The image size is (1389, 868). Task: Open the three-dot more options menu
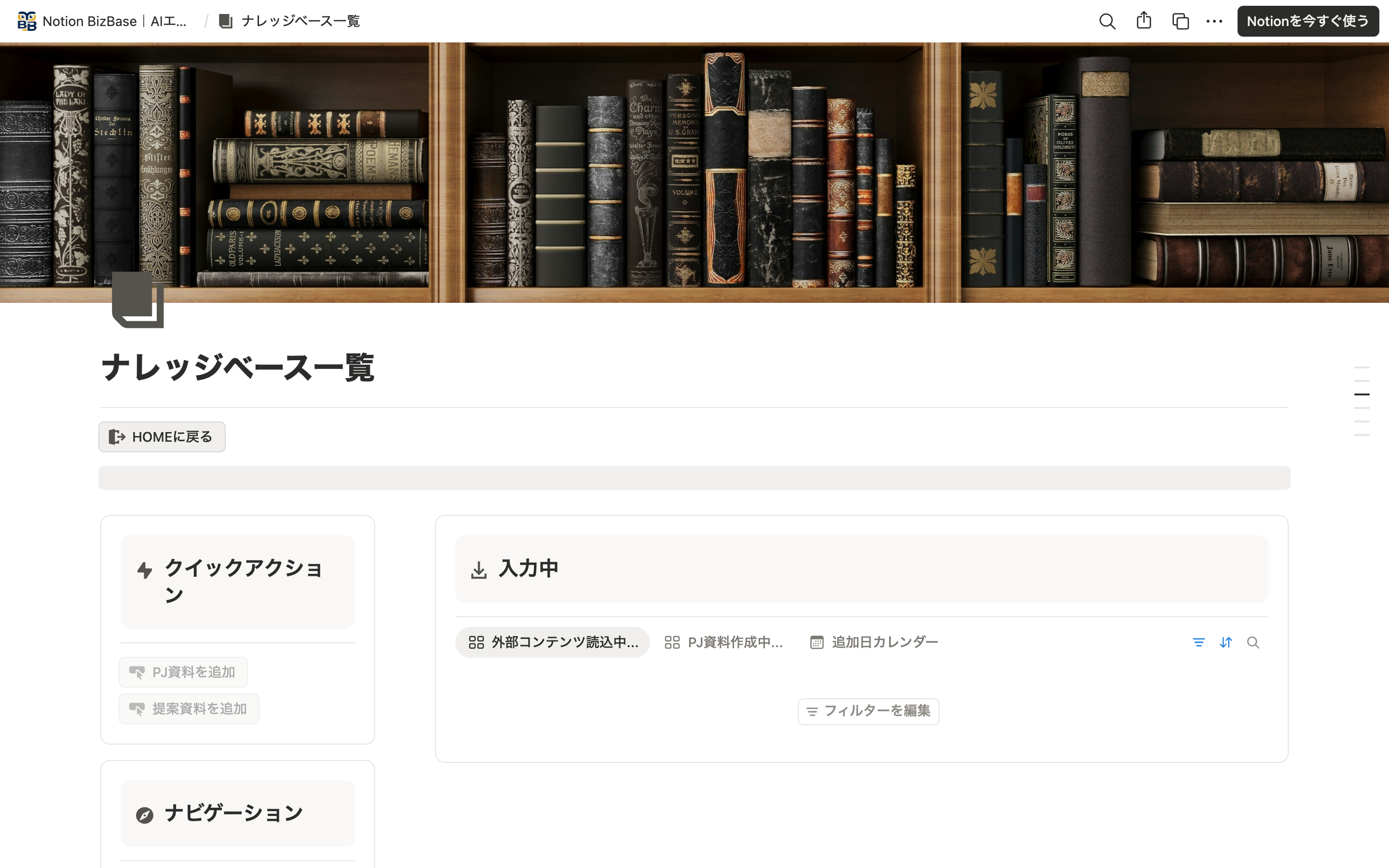(1214, 21)
